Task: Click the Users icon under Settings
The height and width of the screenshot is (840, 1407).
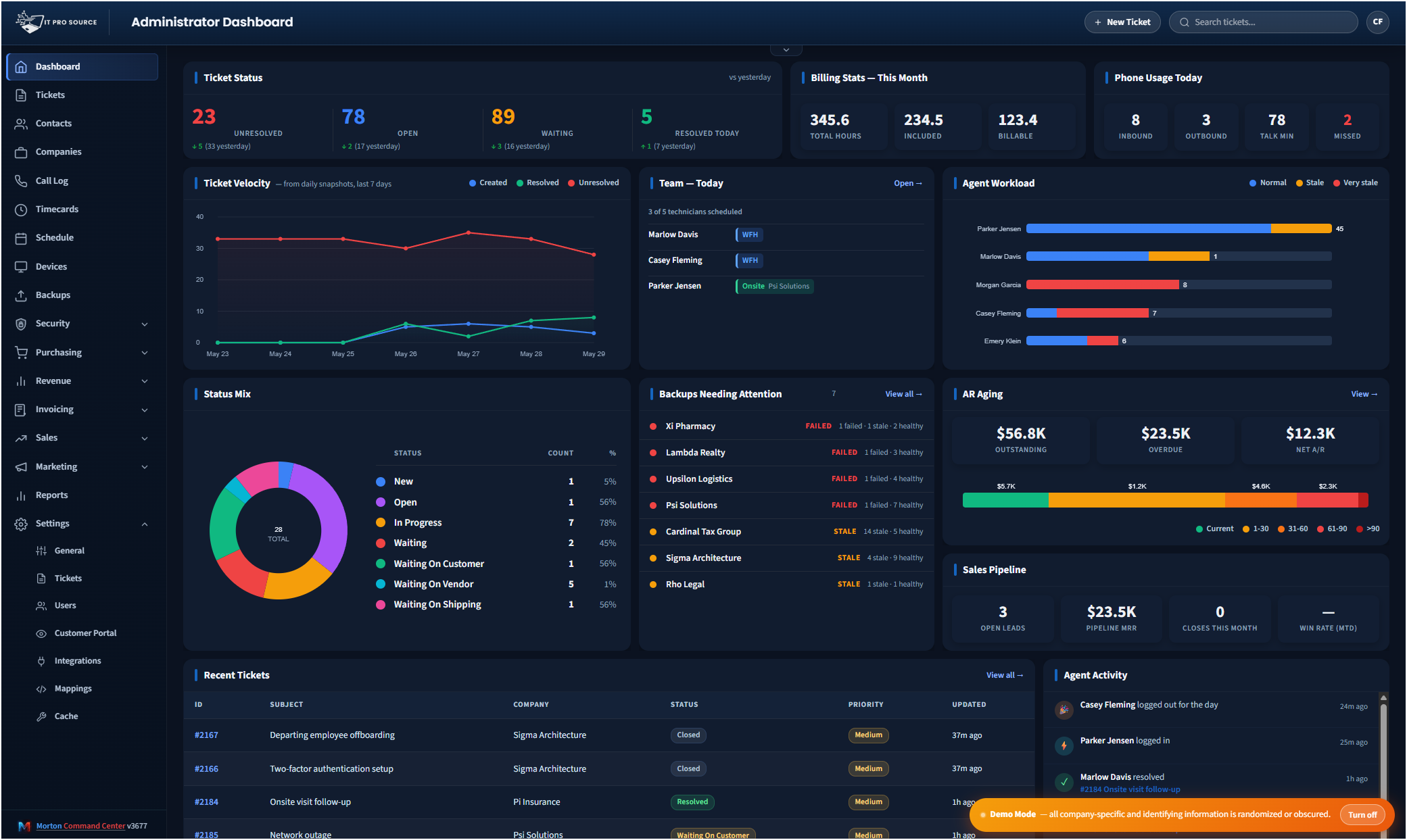Action: point(41,606)
